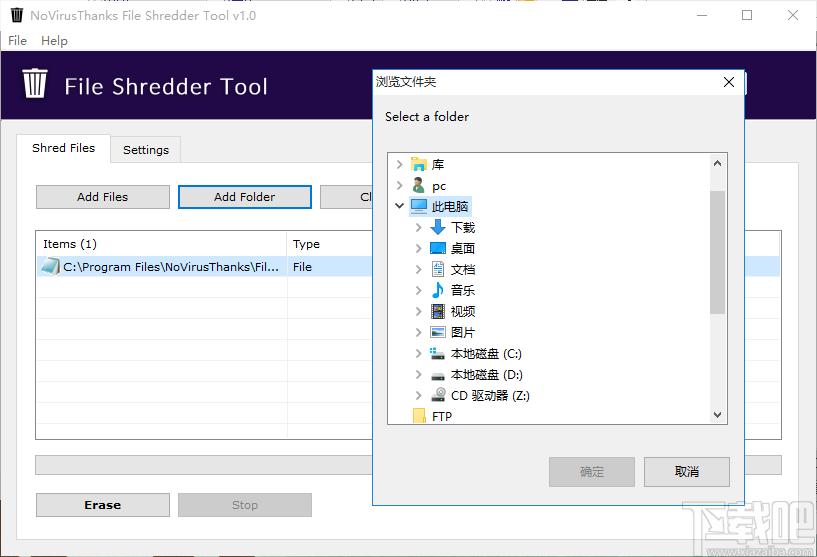This screenshot has width=817, height=557.
Task: Expand the 文档 folder node
Action: (x=418, y=269)
